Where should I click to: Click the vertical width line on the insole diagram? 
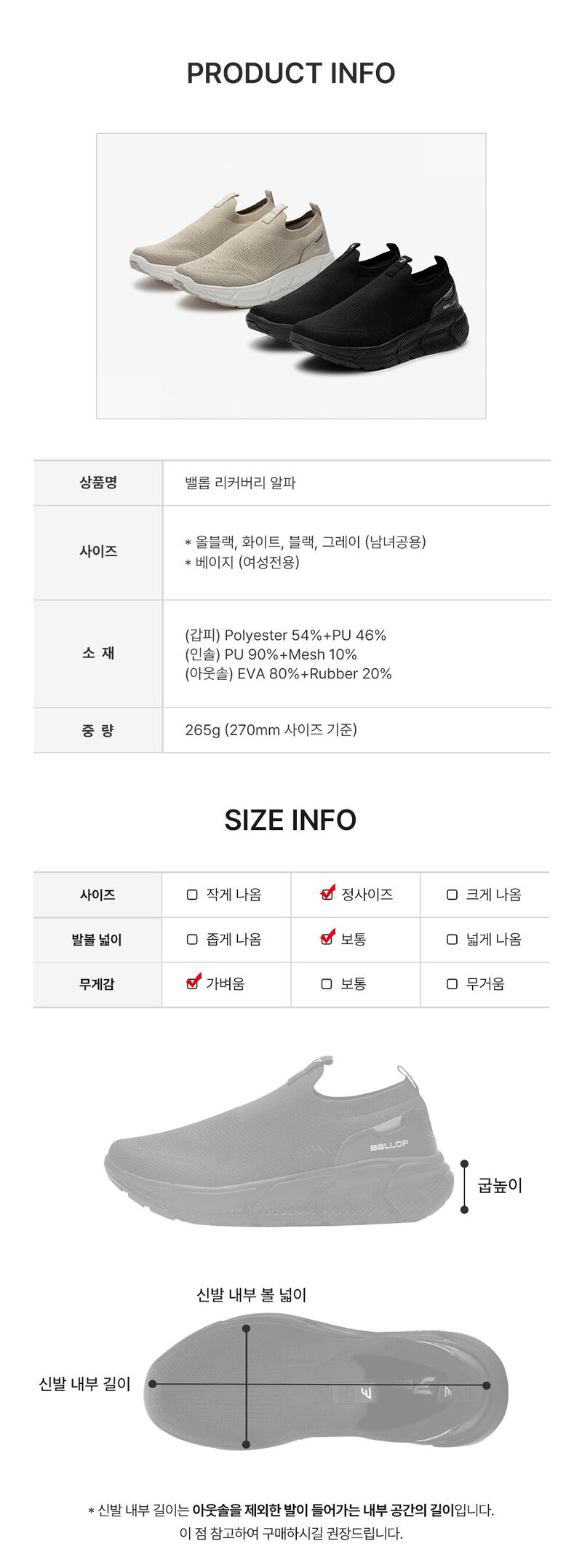pos(247,1387)
